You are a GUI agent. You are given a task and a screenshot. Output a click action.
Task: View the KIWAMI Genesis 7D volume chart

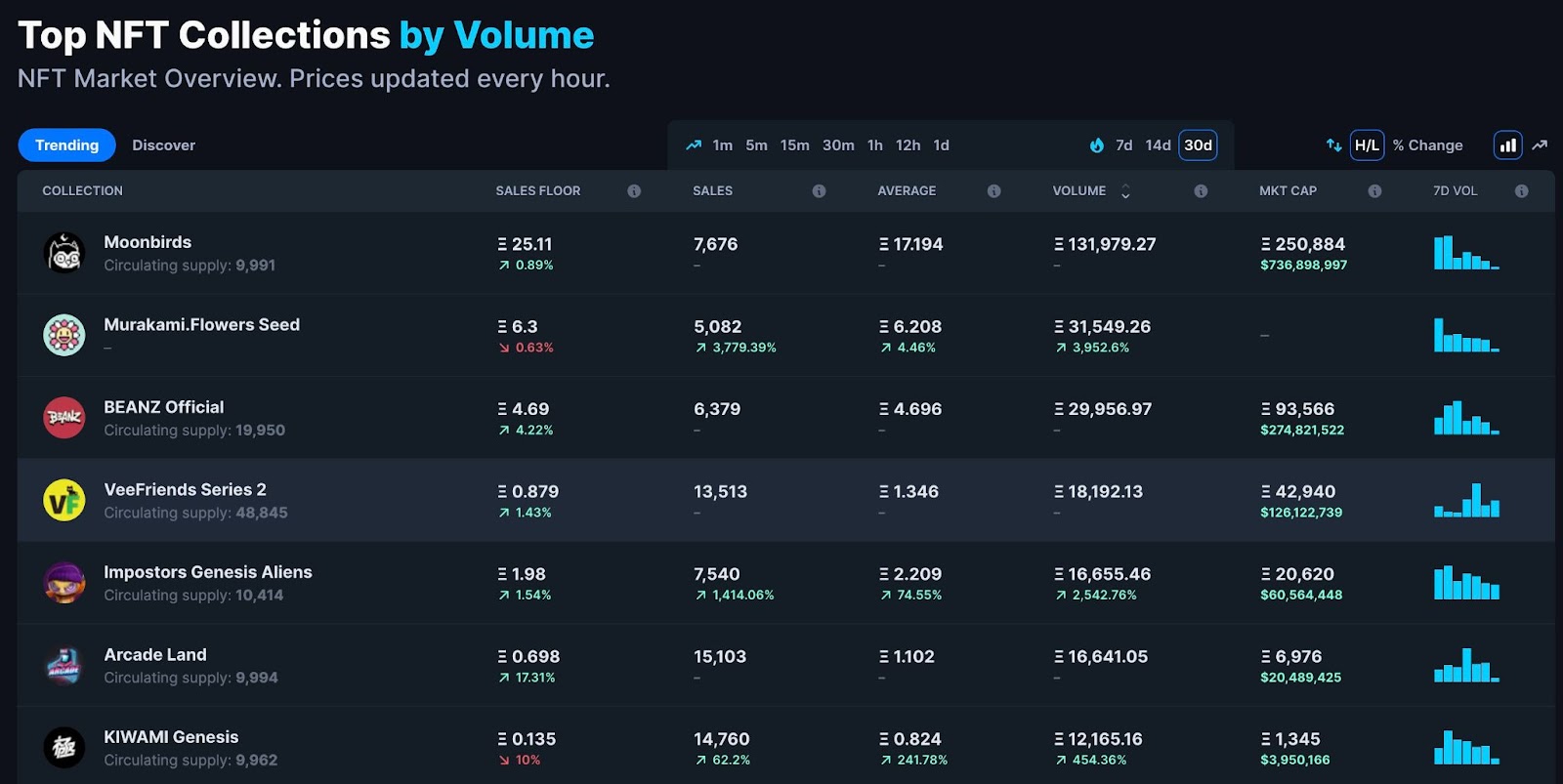tap(1466, 747)
